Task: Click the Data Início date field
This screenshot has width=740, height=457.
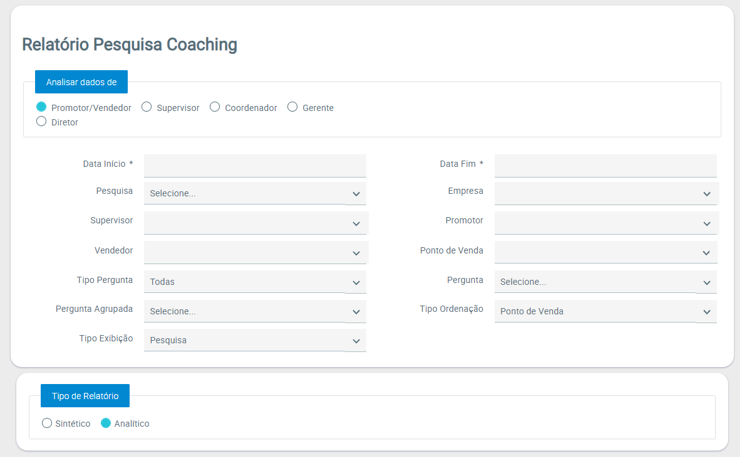Action: [x=255, y=165]
